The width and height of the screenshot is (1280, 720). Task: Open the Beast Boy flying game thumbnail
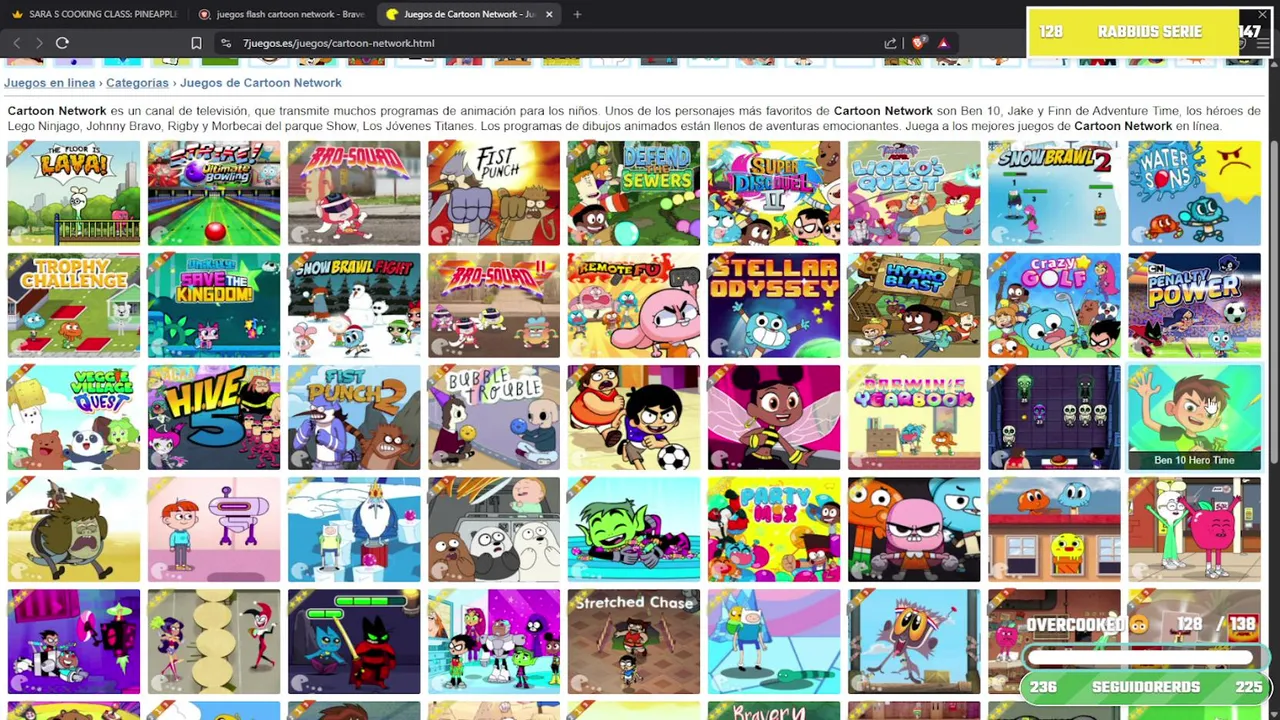(x=634, y=529)
